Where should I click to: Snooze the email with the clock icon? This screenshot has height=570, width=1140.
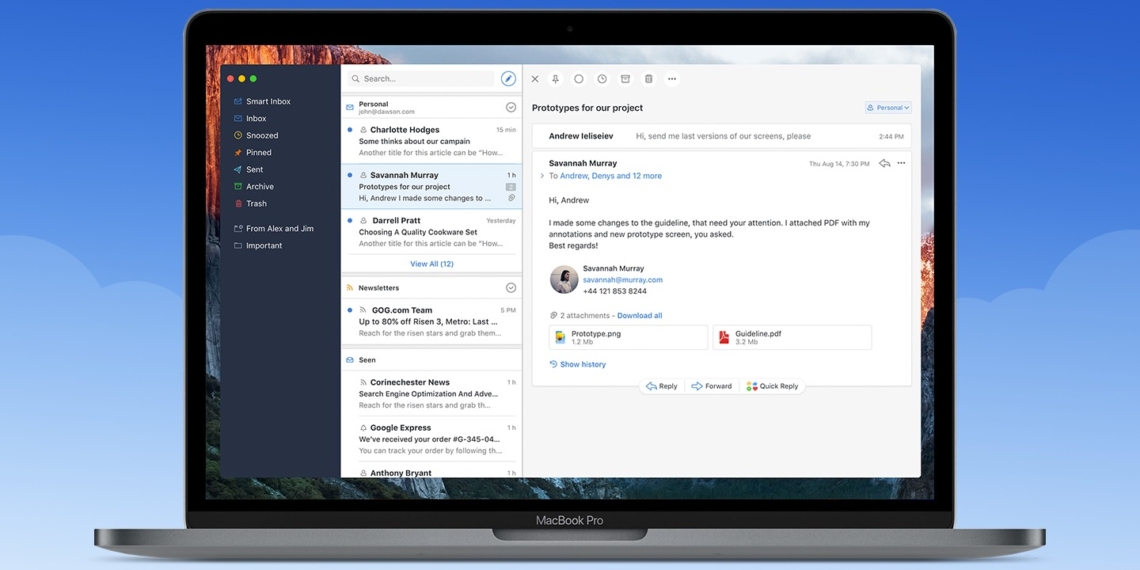[x=602, y=79]
